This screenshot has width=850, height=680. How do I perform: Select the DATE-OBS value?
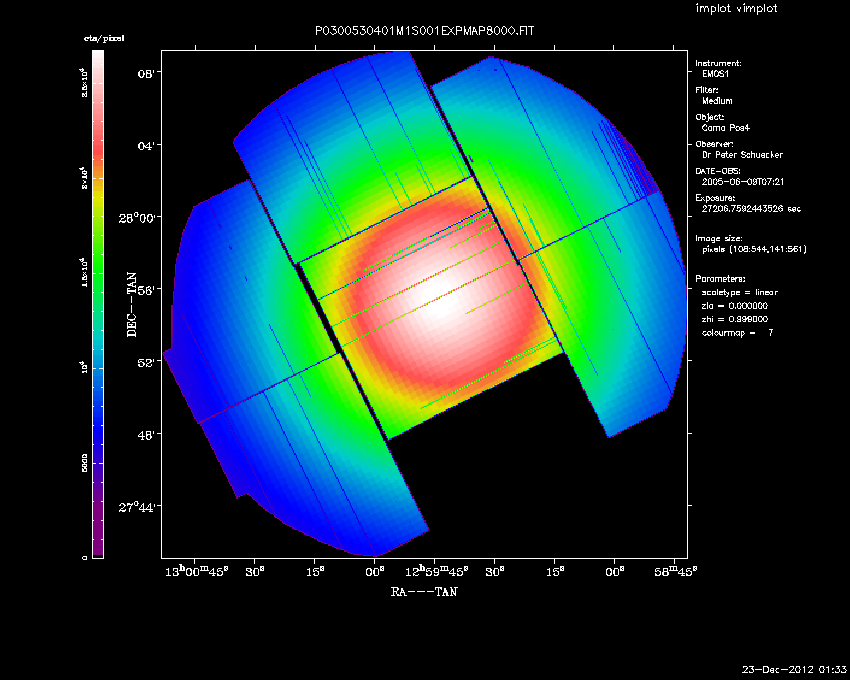tap(738, 182)
